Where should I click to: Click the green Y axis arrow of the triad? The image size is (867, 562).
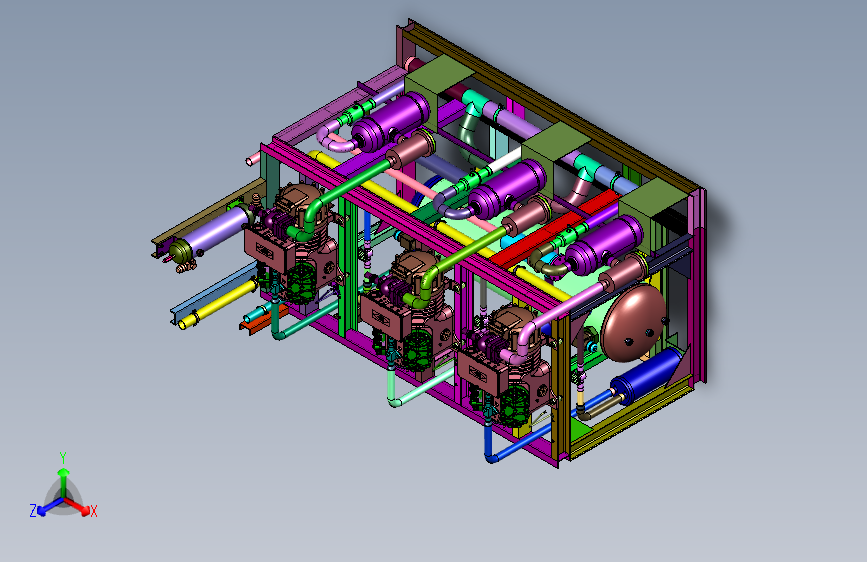(64, 481)
